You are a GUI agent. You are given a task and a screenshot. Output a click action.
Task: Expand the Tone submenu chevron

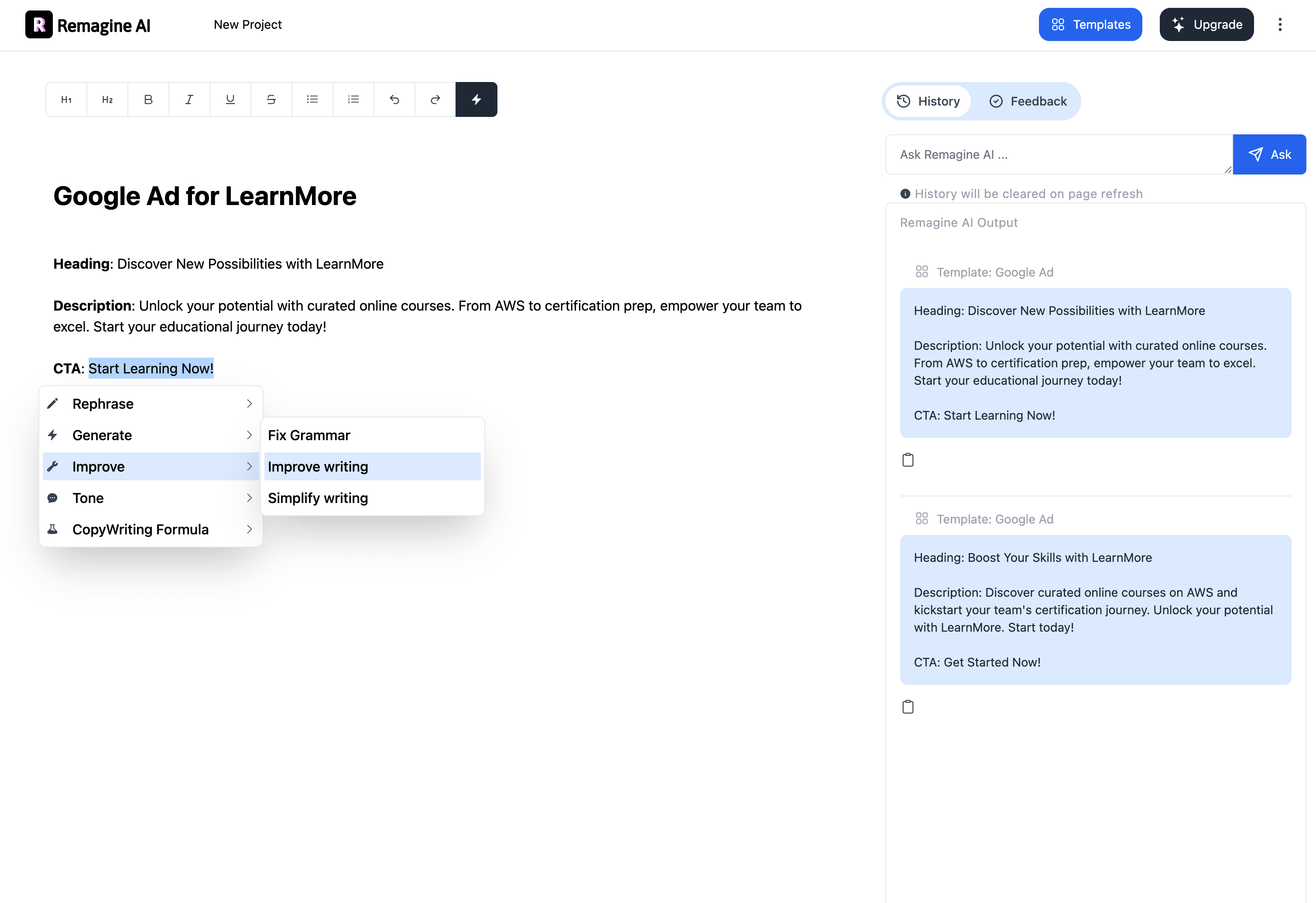coord(249,498)
